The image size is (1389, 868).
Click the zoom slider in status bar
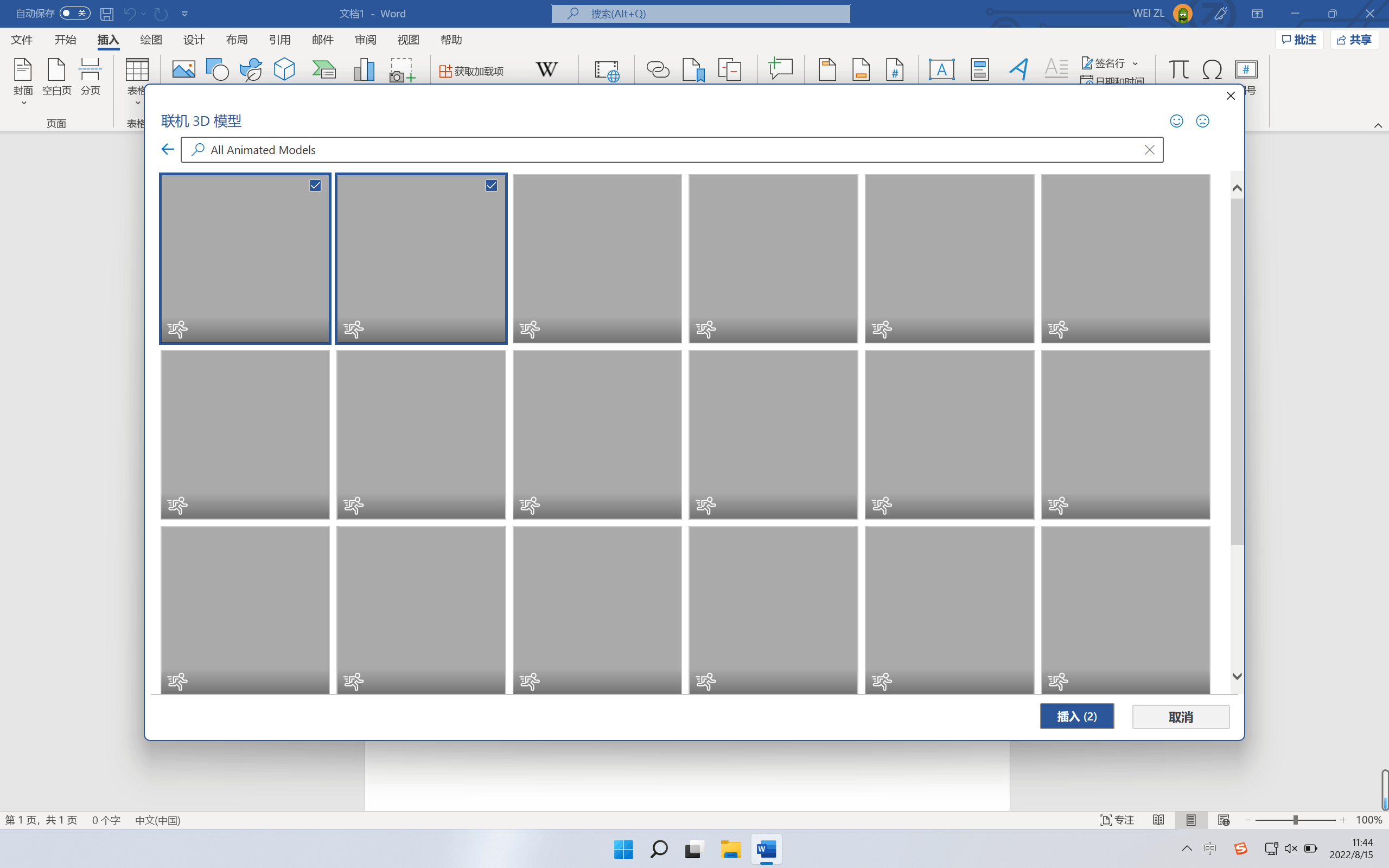coord(1295,820)
